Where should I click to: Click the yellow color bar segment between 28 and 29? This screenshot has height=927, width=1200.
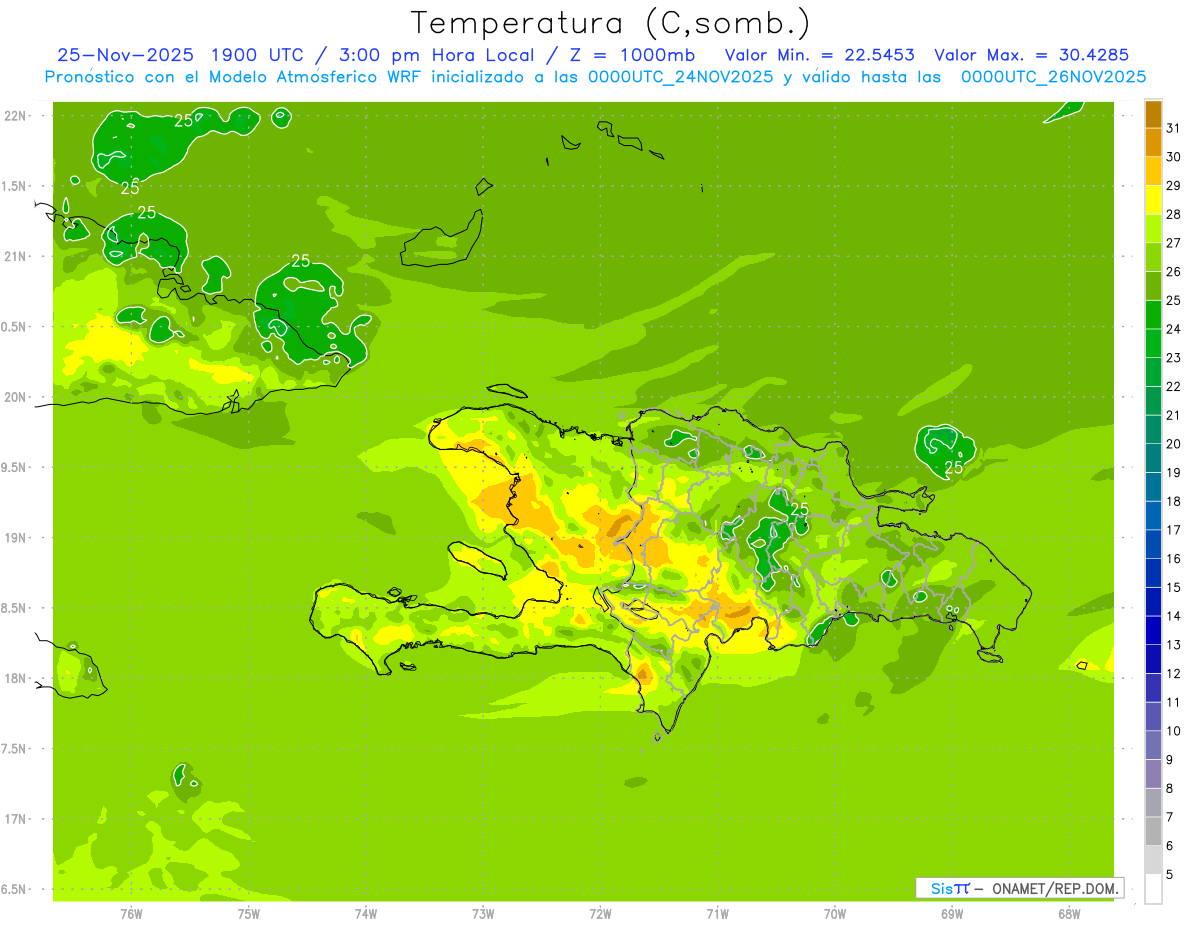(1153, 200)
